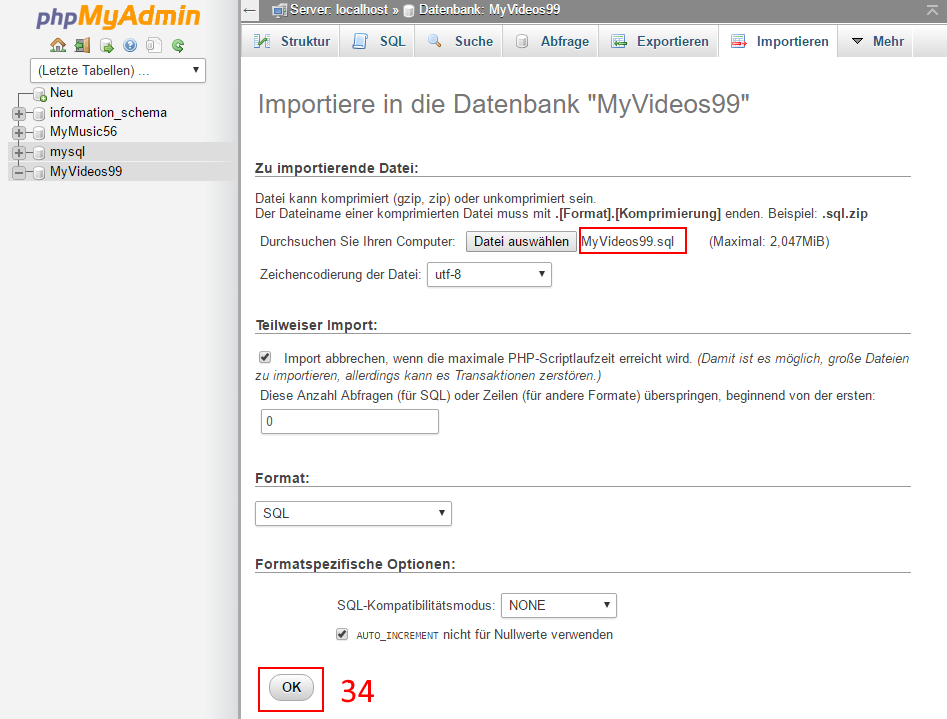This screenshot has height=719, width=947.
Task: Click the Datei auswählen button
Action: [521, 241]
